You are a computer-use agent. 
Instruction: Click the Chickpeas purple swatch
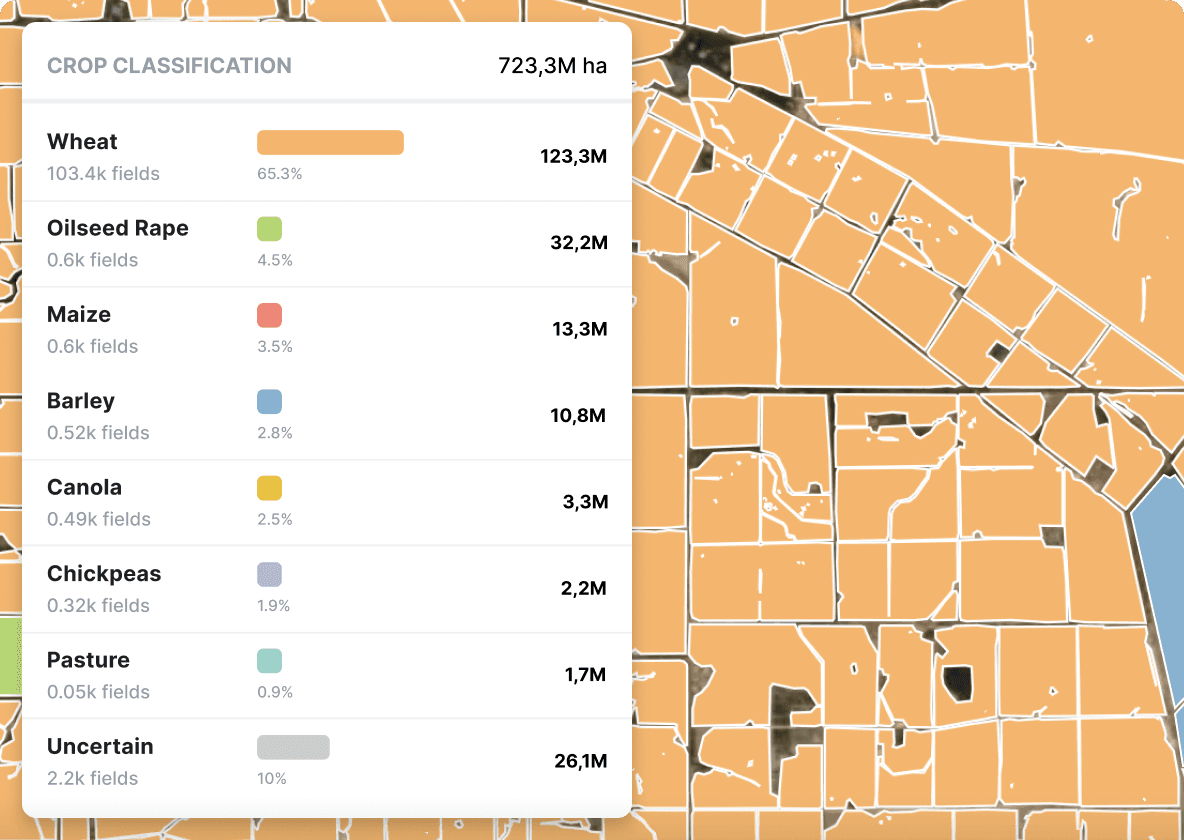tap(268, 574)
